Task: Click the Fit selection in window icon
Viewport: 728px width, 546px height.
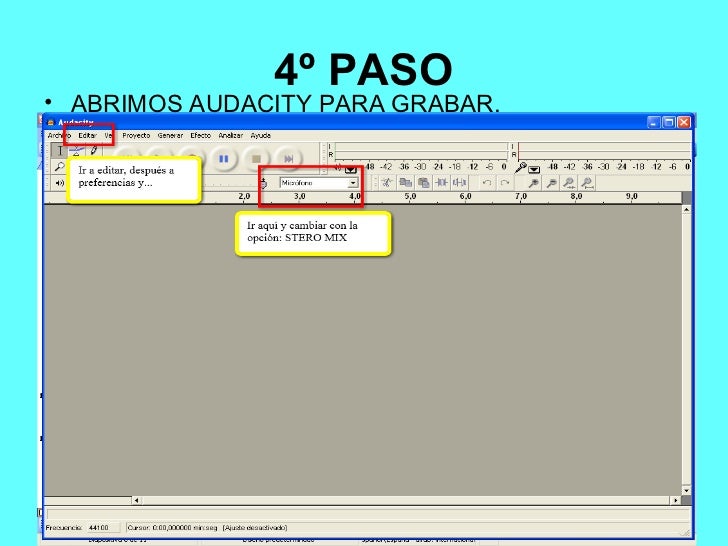Action: click(x=569, y=183)
